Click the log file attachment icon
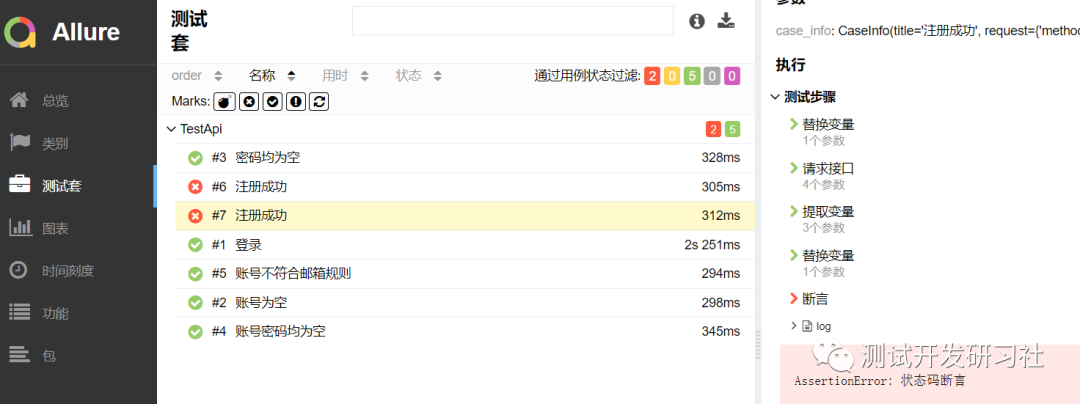This screenshot has height=404, width=1080. click(807, 326)
